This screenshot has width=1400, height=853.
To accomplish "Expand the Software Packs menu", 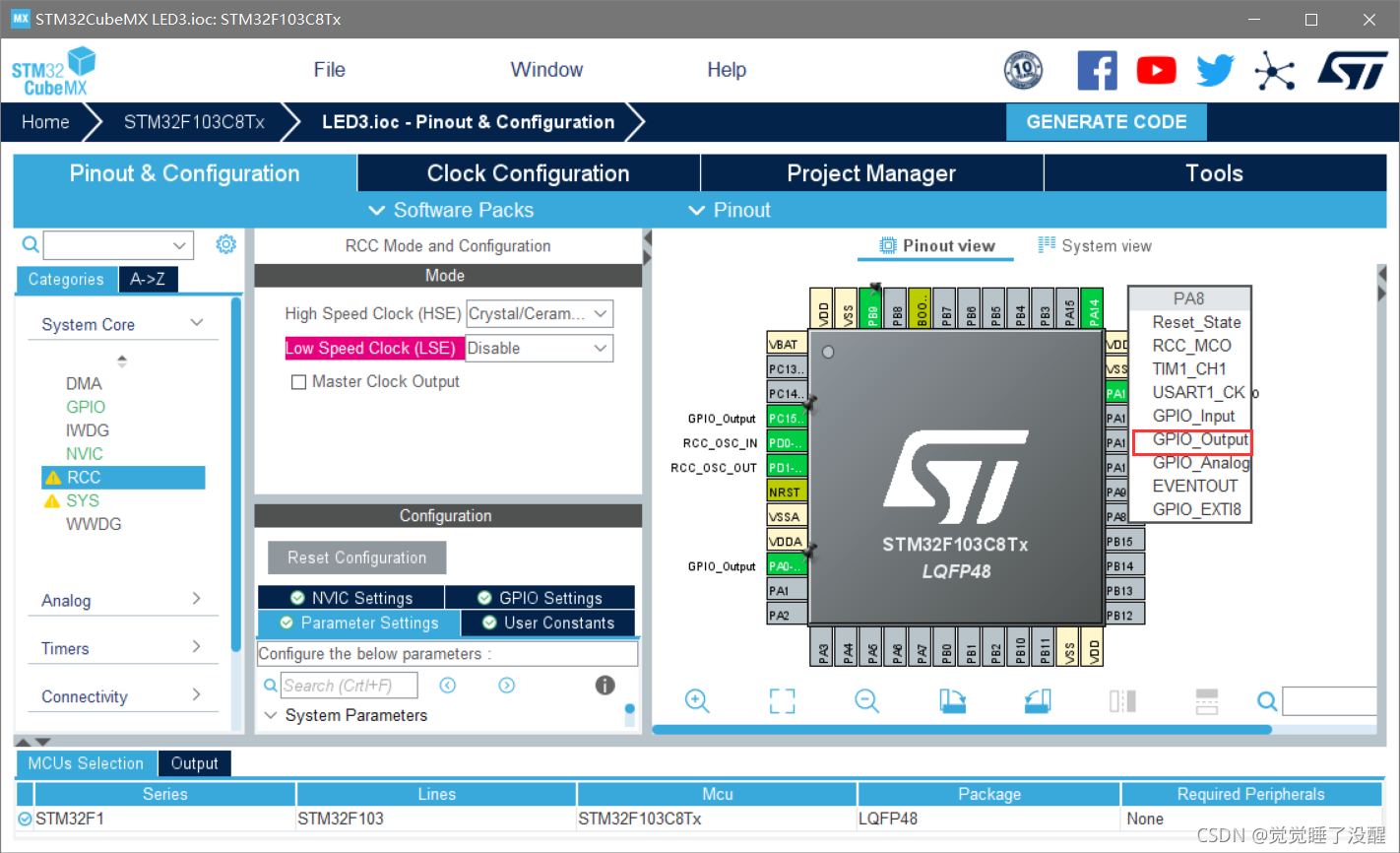I will coord(451,210).
